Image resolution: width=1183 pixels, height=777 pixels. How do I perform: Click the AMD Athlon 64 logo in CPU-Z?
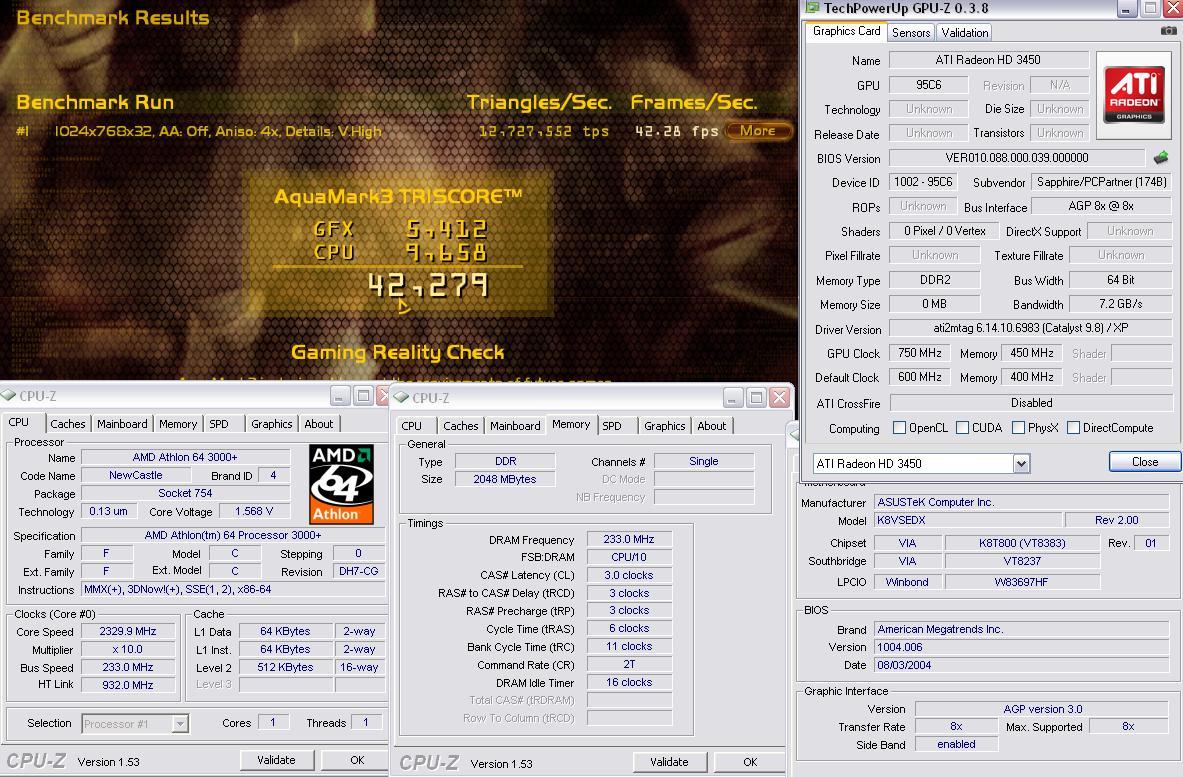(x=342, y=484)
